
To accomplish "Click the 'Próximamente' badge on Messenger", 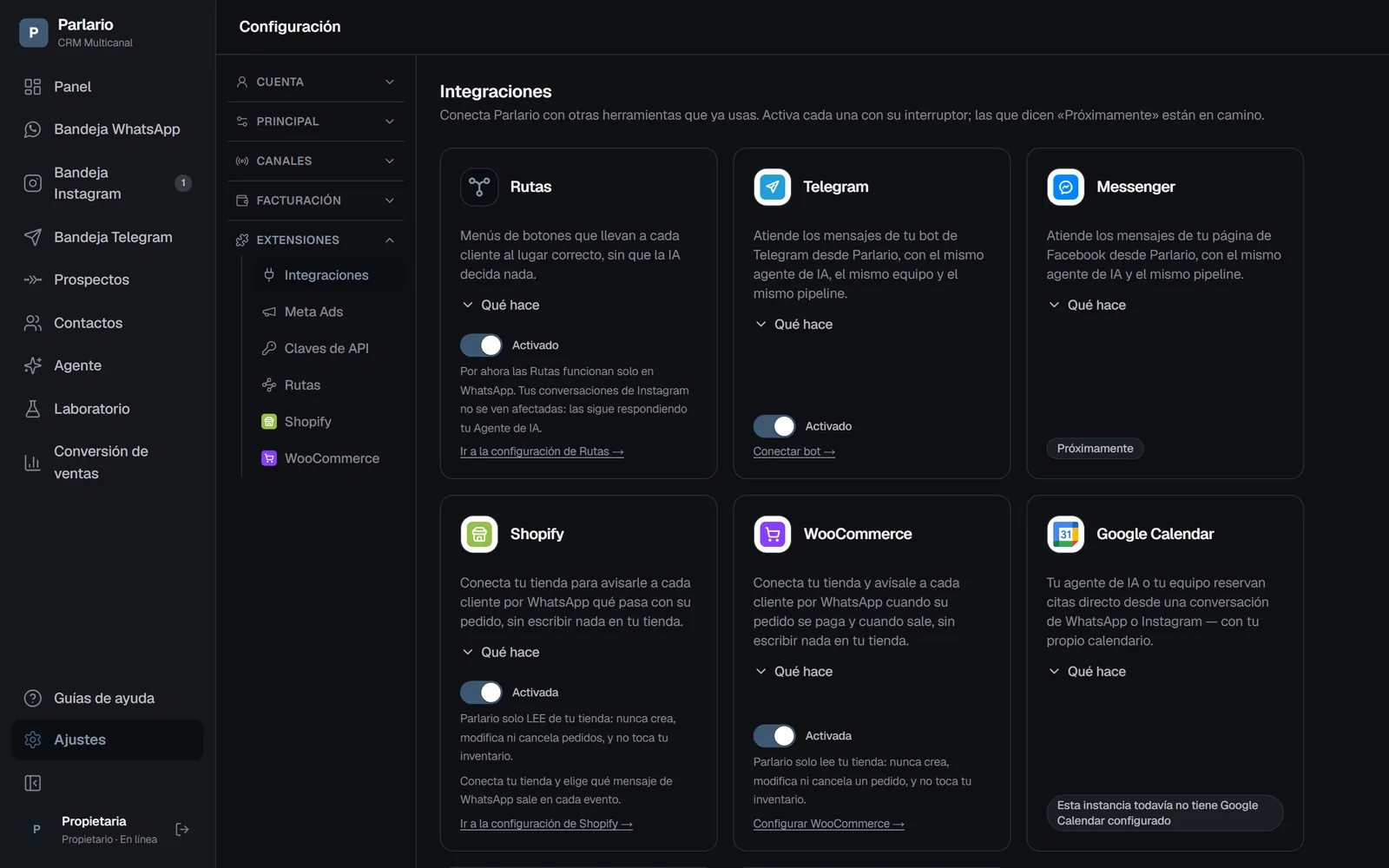I will (x=1095, y=449).
